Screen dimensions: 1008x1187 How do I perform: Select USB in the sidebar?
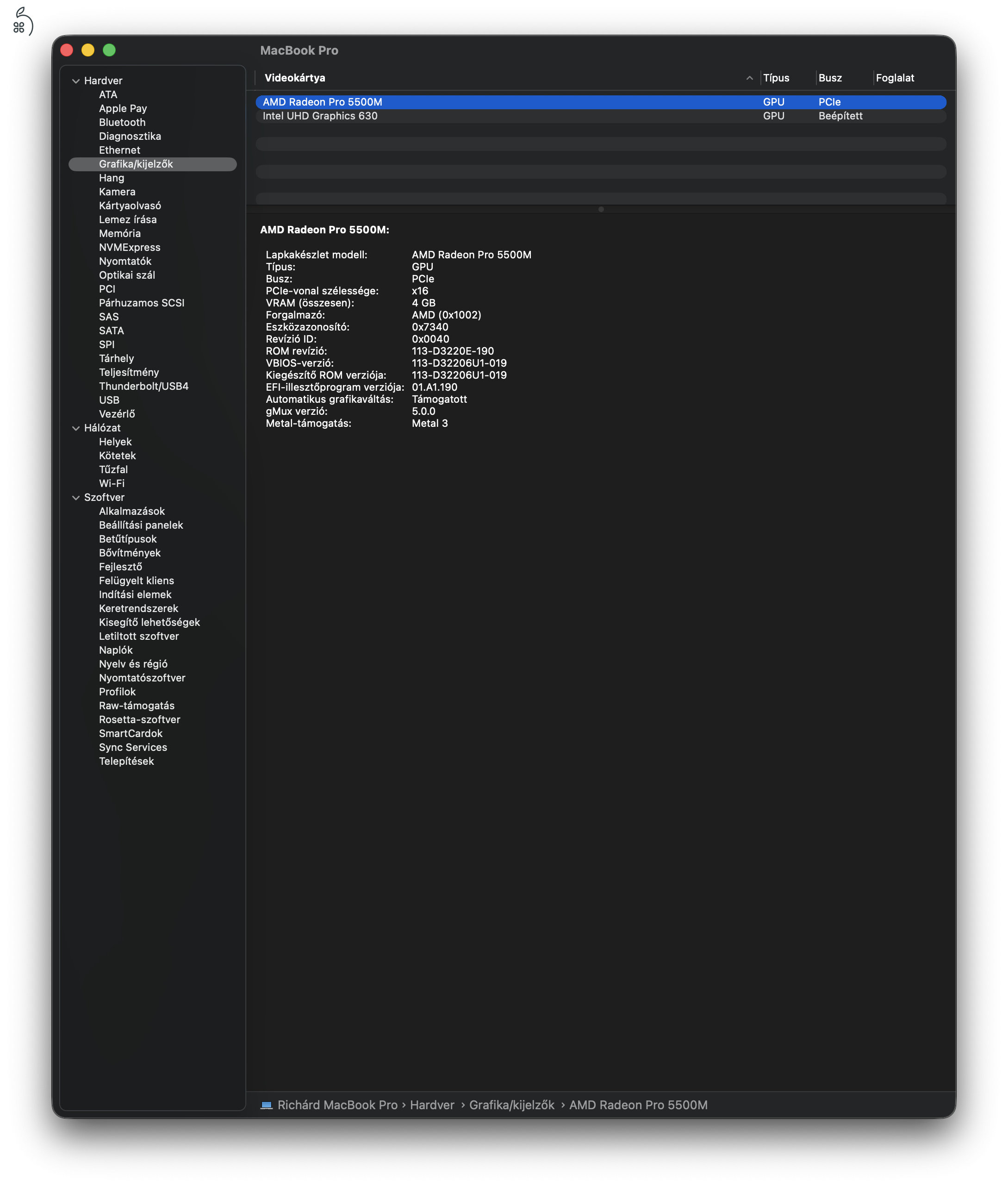tap(109, 400)
